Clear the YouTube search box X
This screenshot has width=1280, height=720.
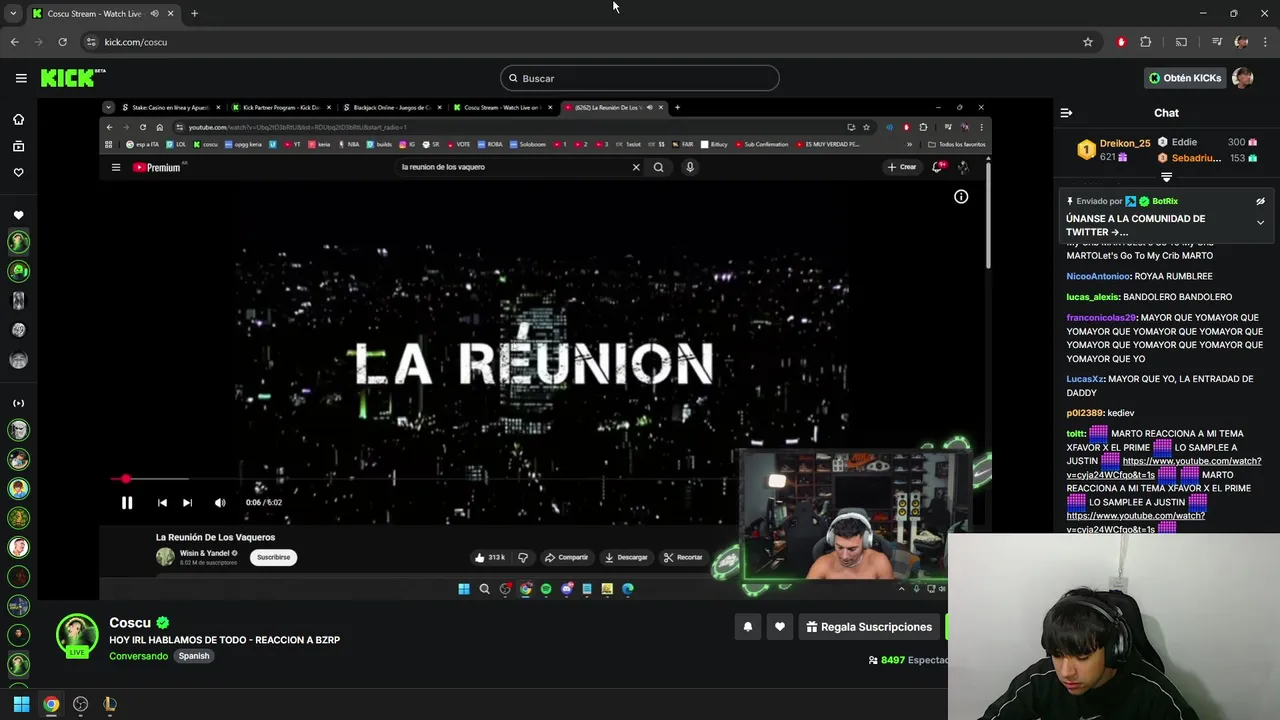636,167
